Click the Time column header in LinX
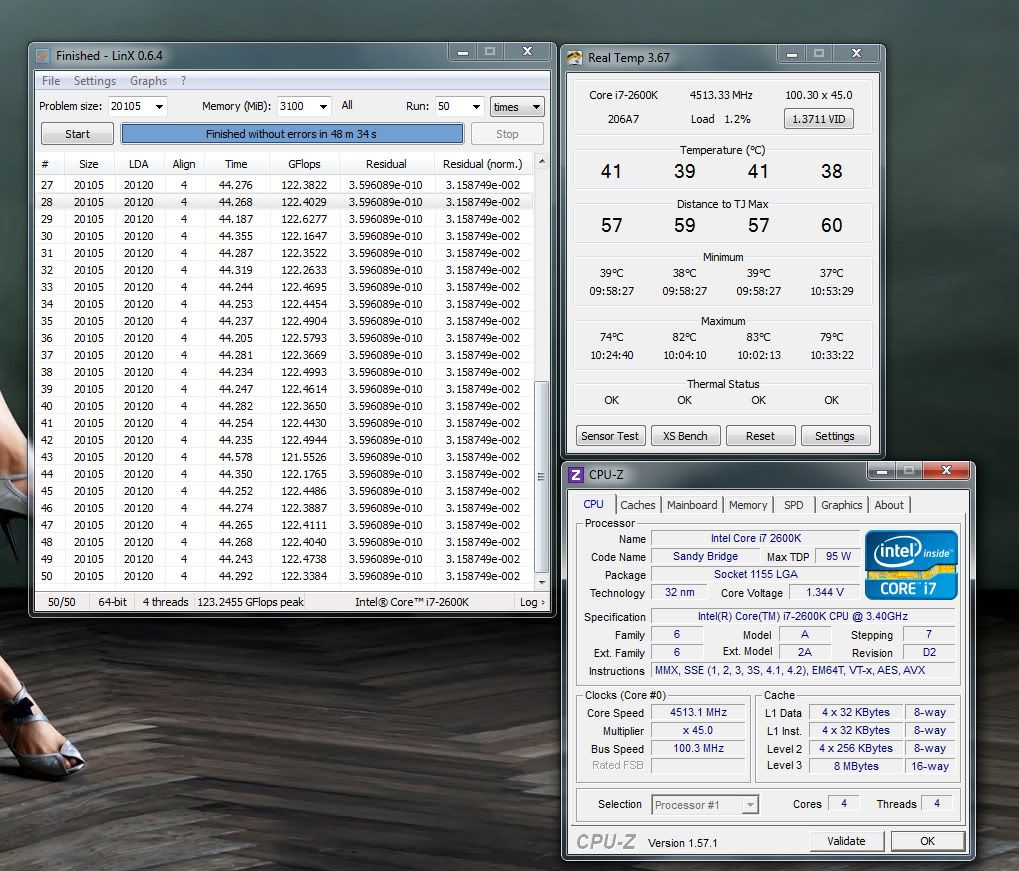 (236, 164)
